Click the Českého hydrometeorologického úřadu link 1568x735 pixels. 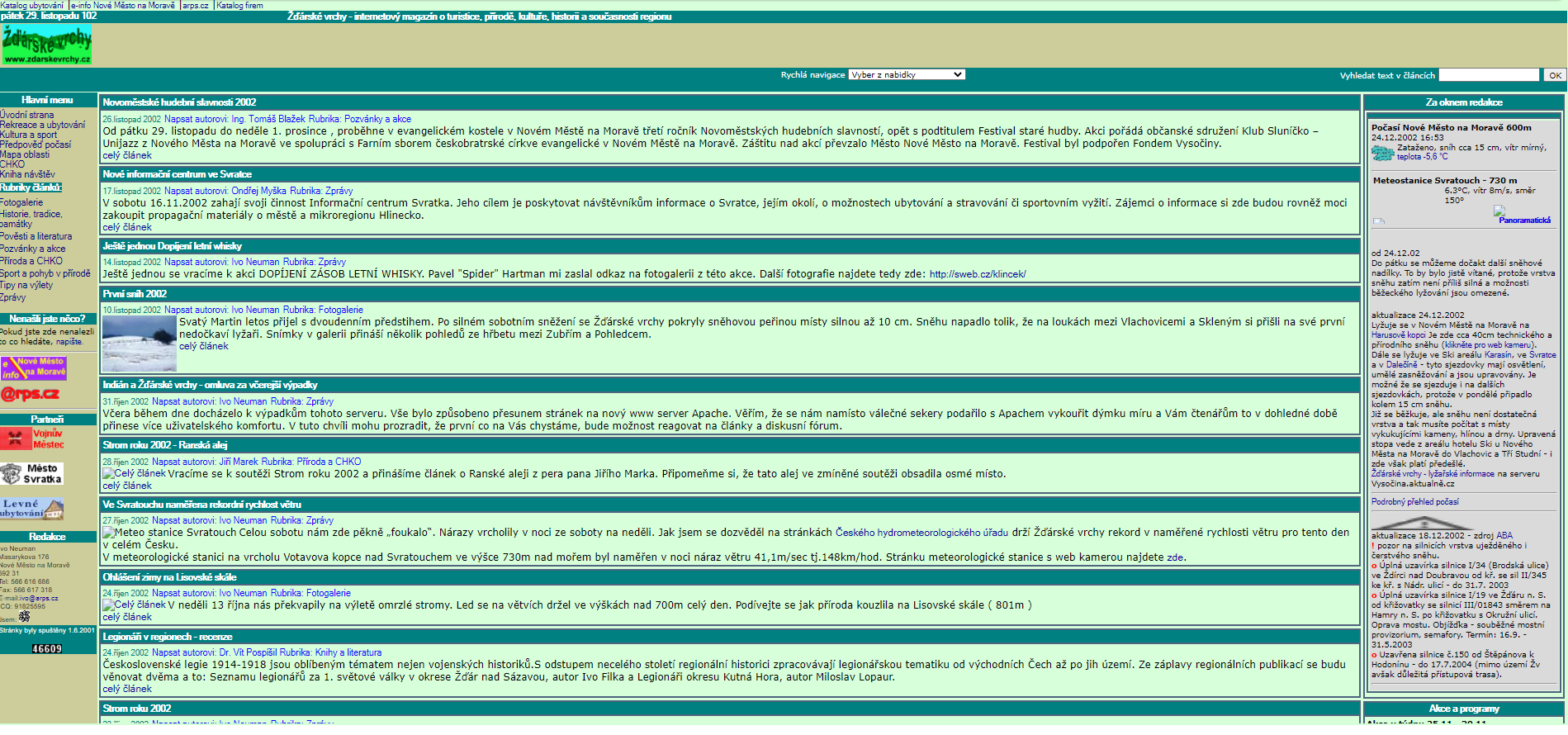tap(921, 533)
